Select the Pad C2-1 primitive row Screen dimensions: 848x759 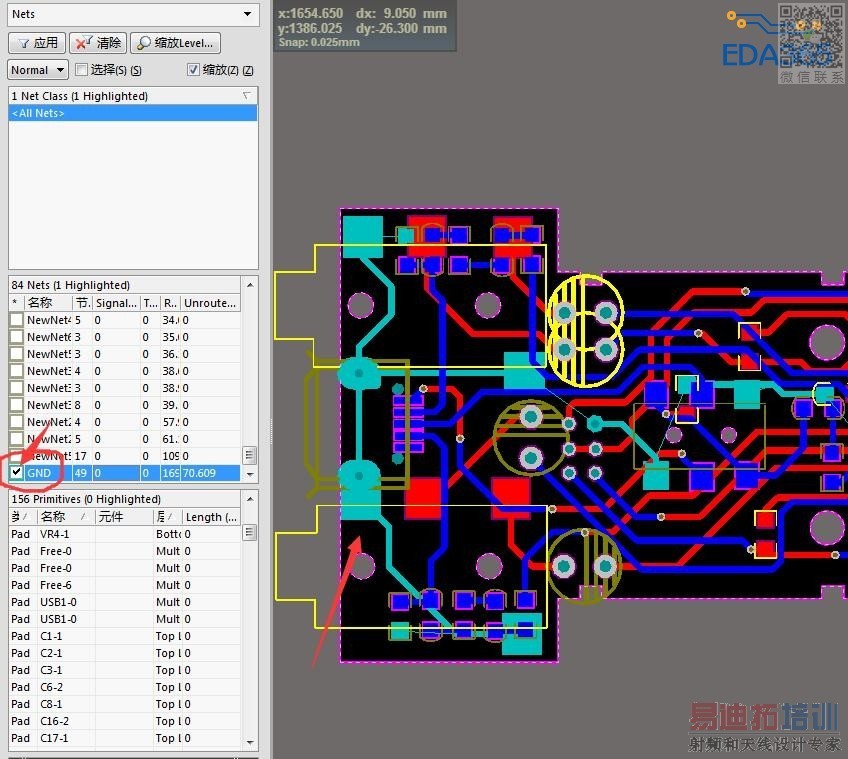(125, 653)
